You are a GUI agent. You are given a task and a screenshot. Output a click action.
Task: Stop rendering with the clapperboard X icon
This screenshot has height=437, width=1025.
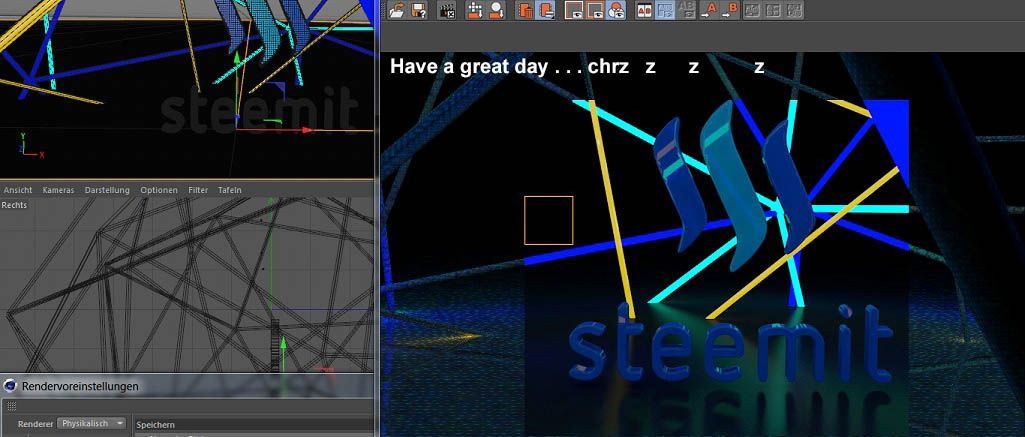(x=446, y=10)
